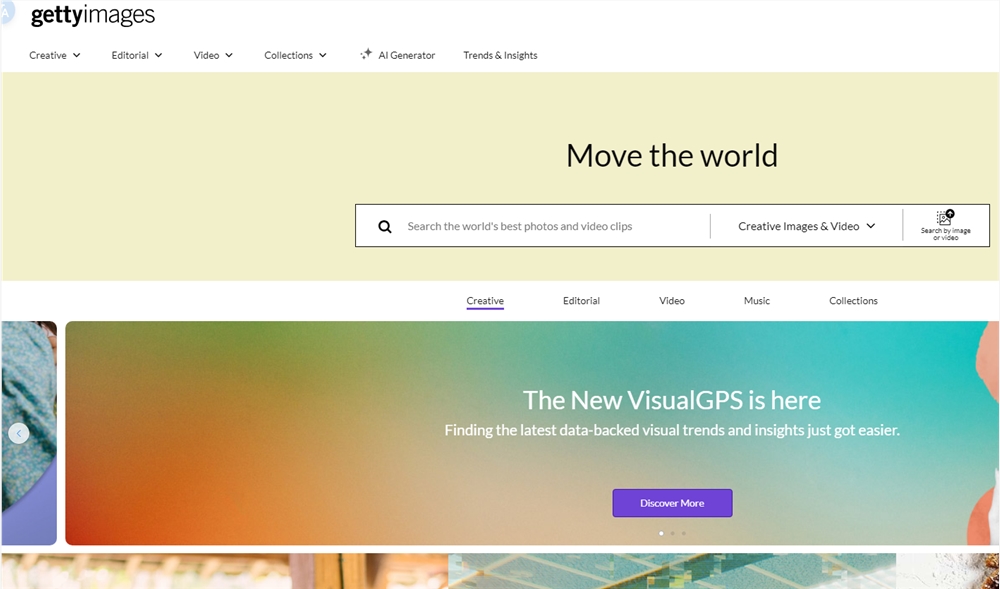Open the Video dropdown in top navigation
Viewport: 1000px width, 589px height.
pyautogui.click(x=213, y=56)
